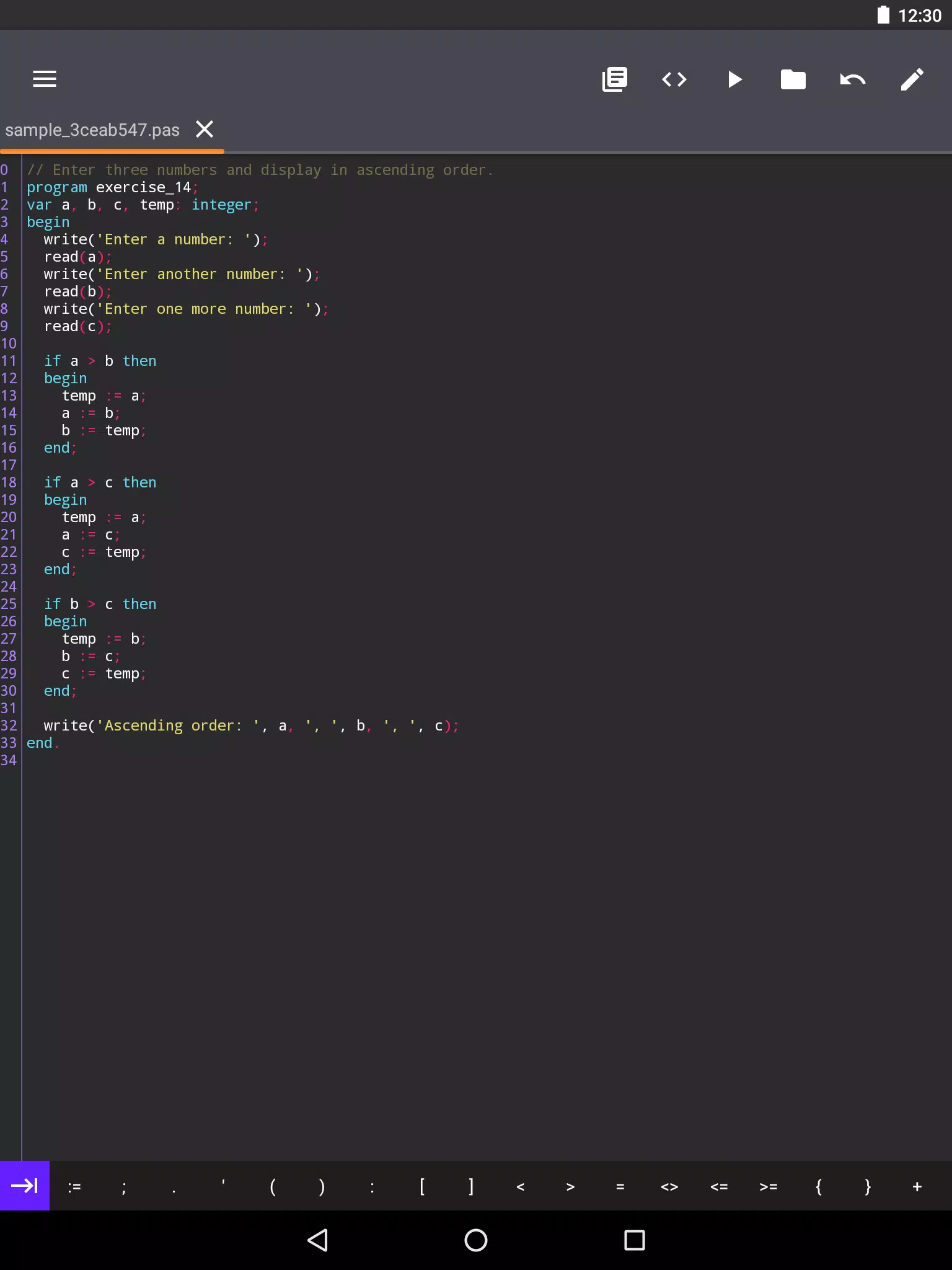Tap the Android recent apps button

click(x=635, y=1240)
